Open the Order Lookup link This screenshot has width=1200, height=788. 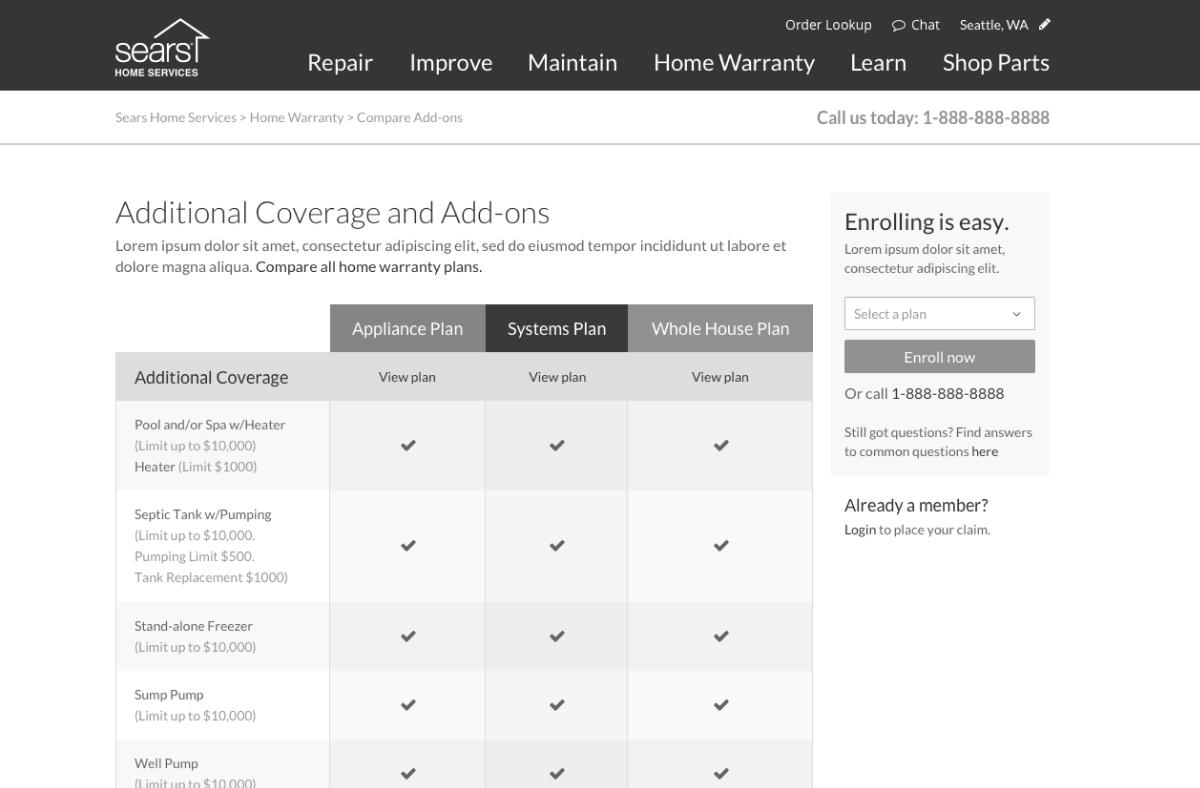828,25
